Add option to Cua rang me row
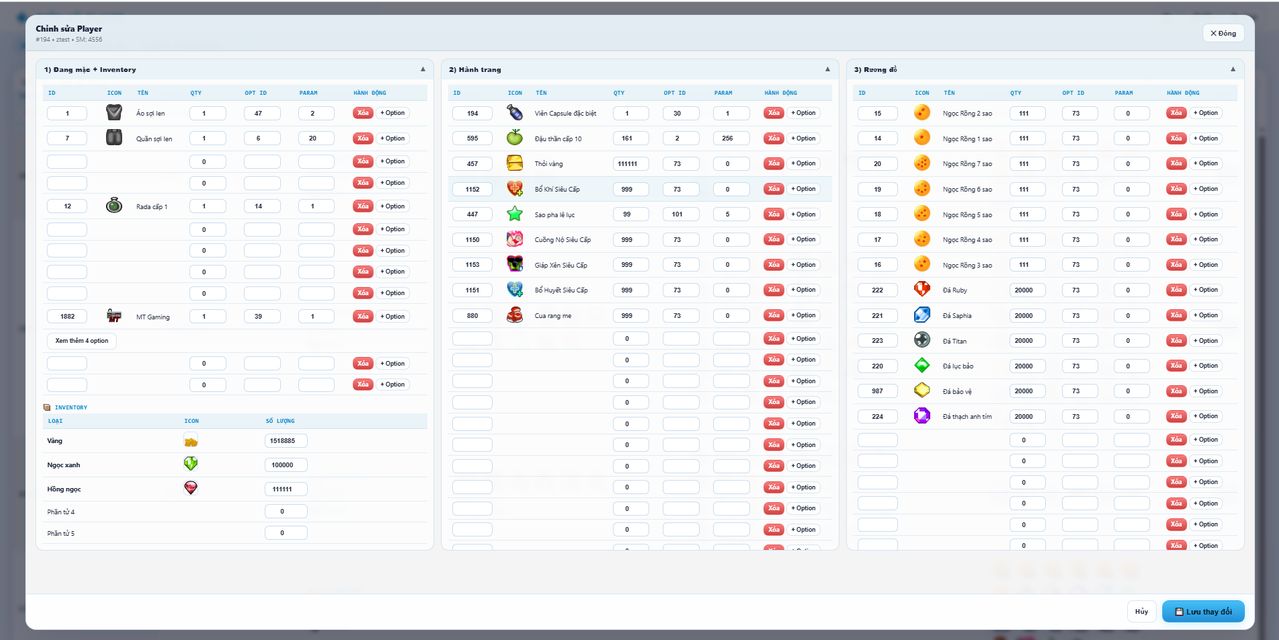This screenshot has width=1279, height=640. pyautogui.click(x=804, y=315)
